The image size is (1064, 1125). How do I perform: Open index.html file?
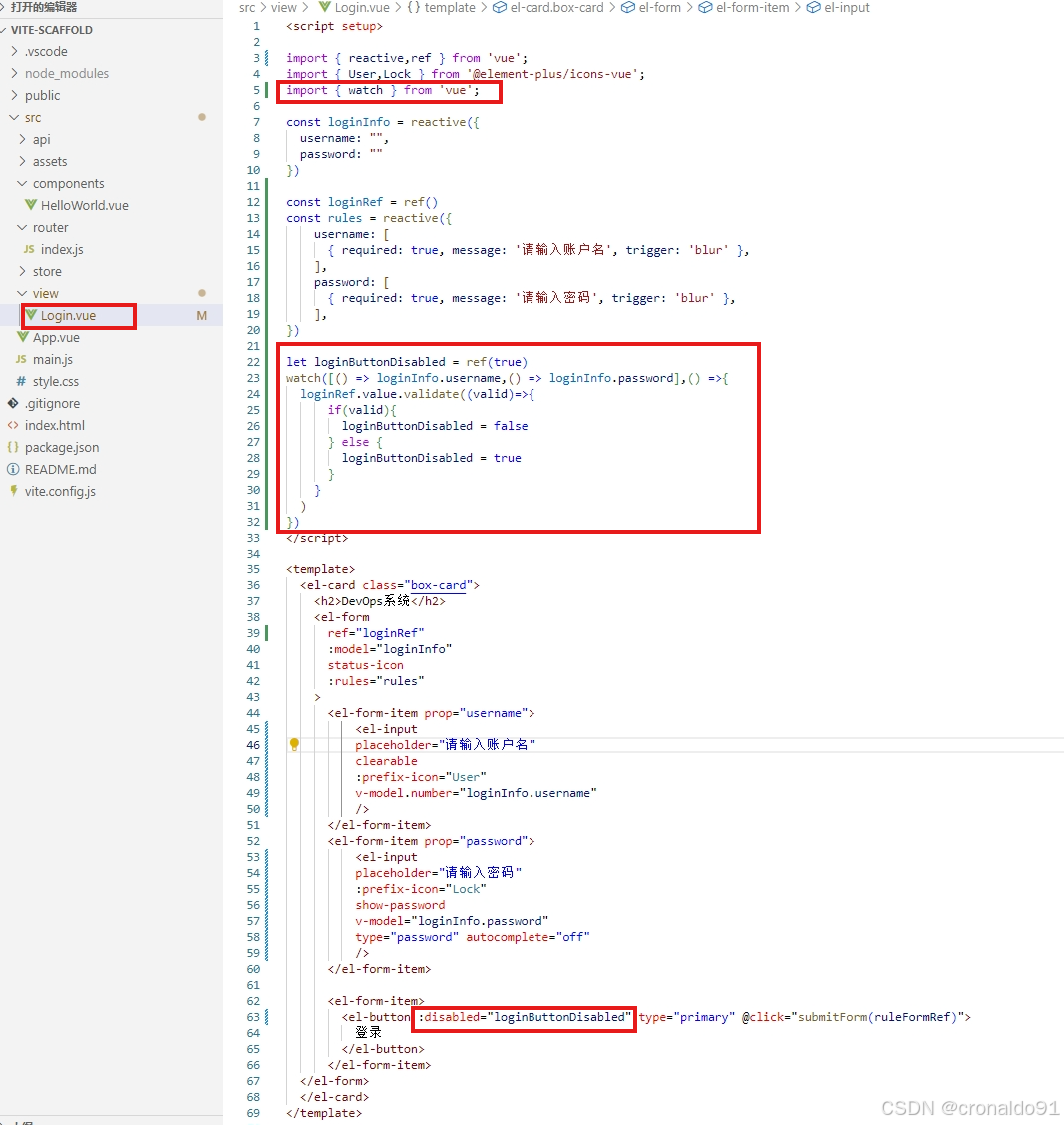point(55,425)
